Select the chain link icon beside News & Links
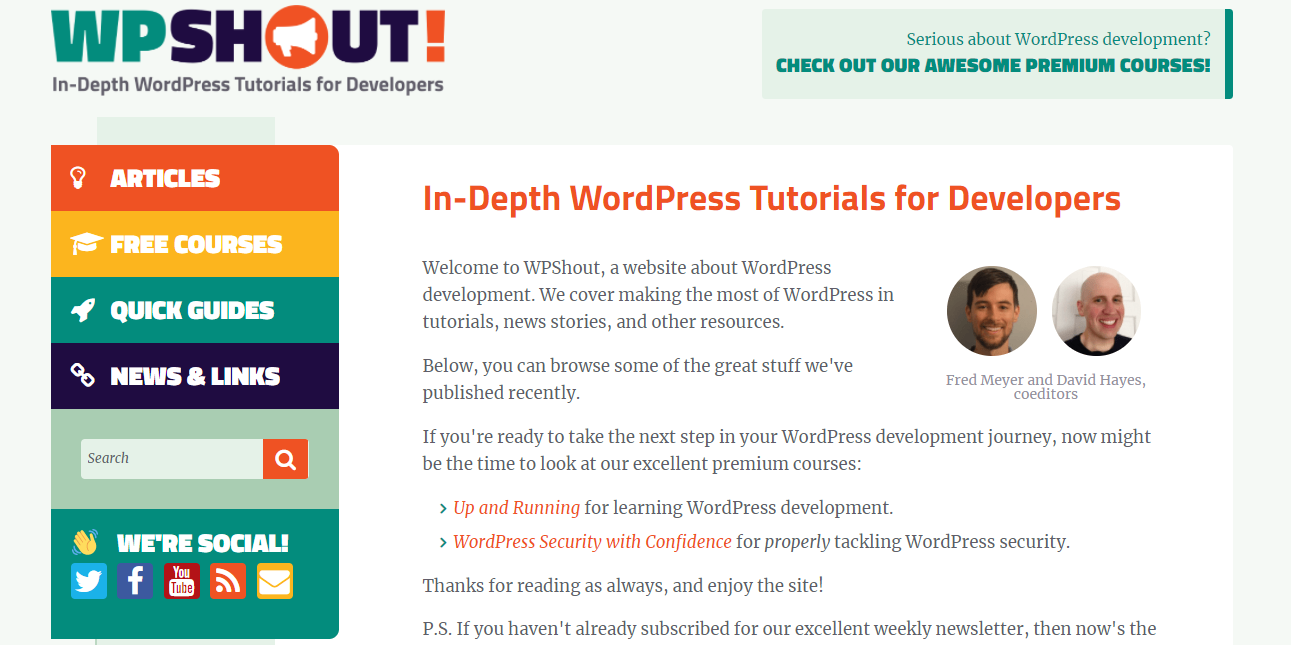The image size is (1291, 645). (84, 376)
